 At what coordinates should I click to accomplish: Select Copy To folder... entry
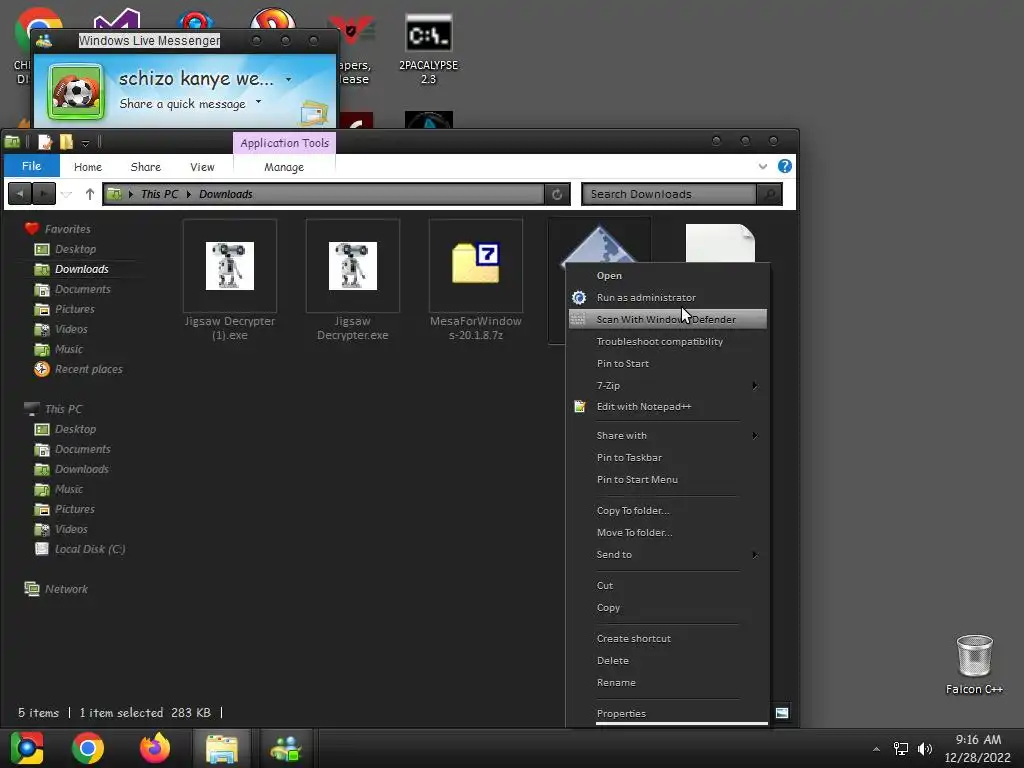(x=633, y=511)
